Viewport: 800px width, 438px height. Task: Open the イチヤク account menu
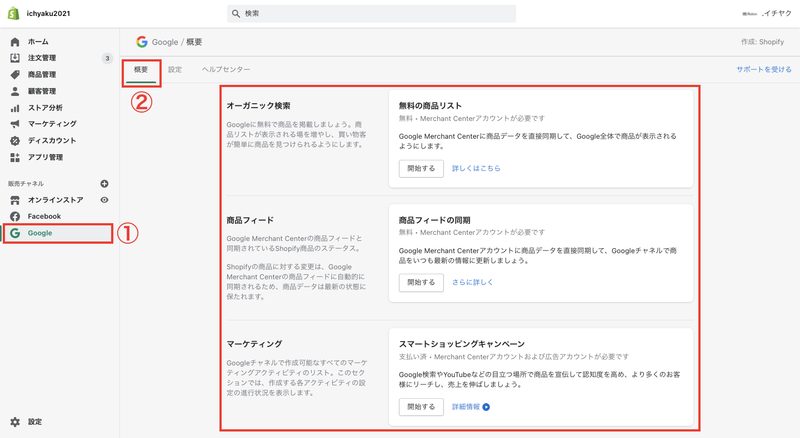(767, 13)
